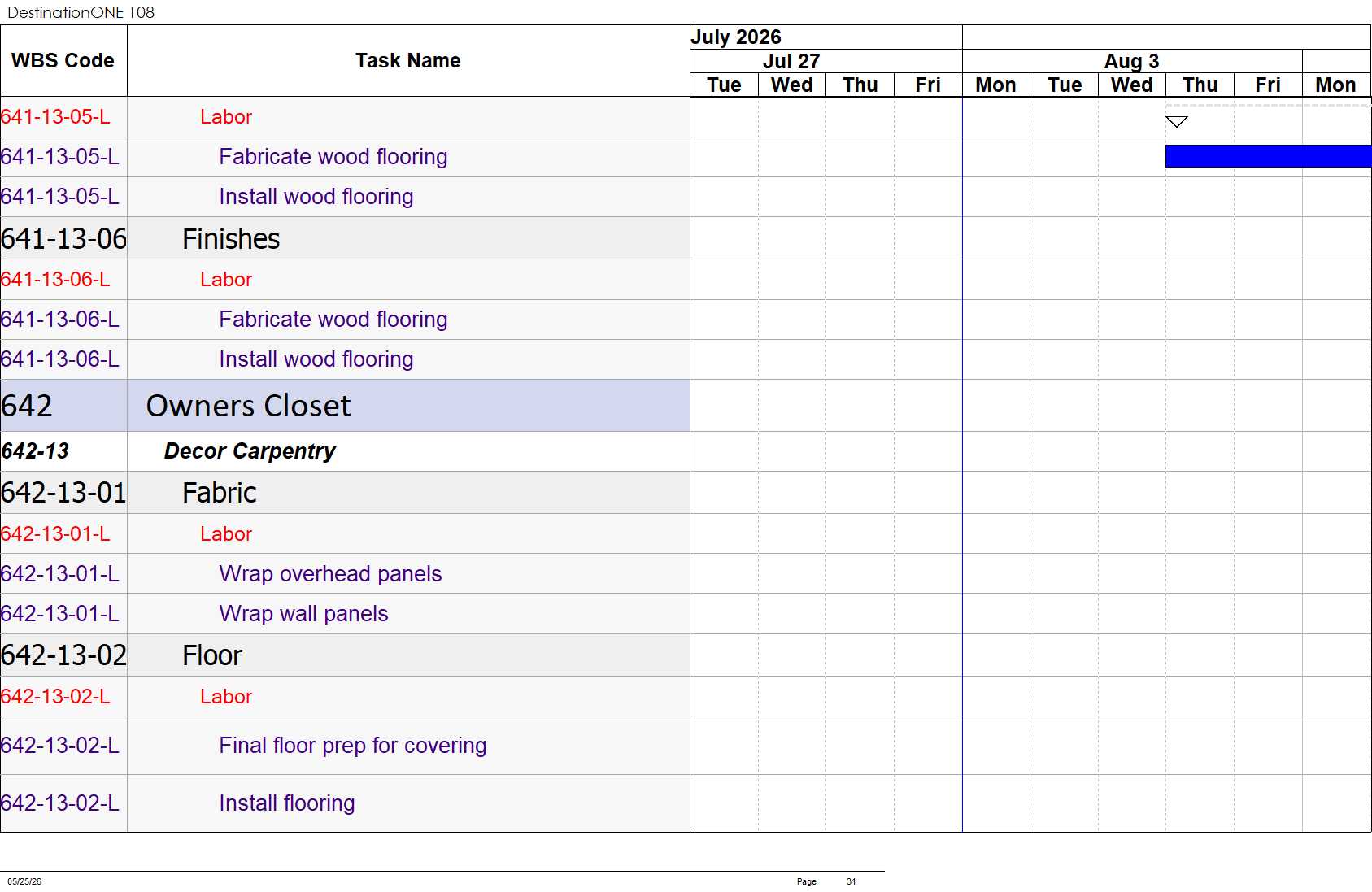Select the 642-13-02 Floor group row

(345, 655)
